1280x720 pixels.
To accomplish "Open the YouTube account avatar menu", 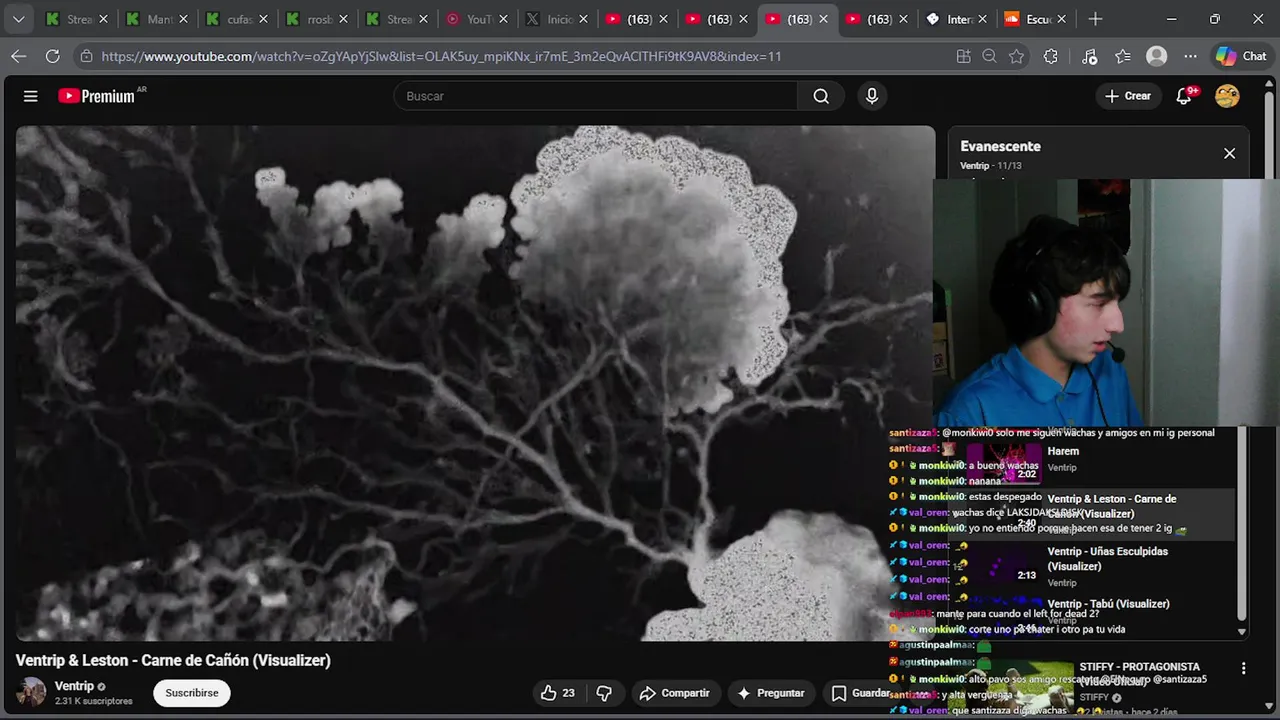I will (1227, 96).
